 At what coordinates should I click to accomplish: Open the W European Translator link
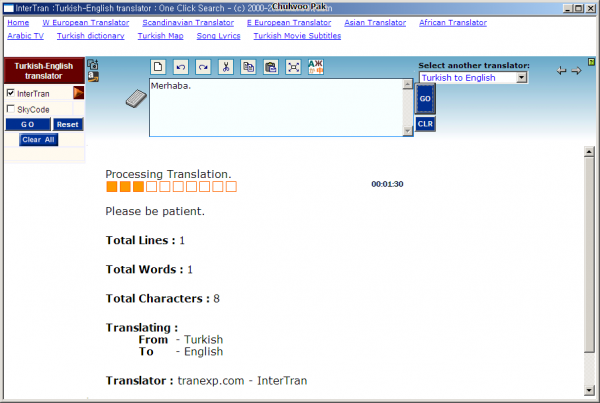[86, 23]
